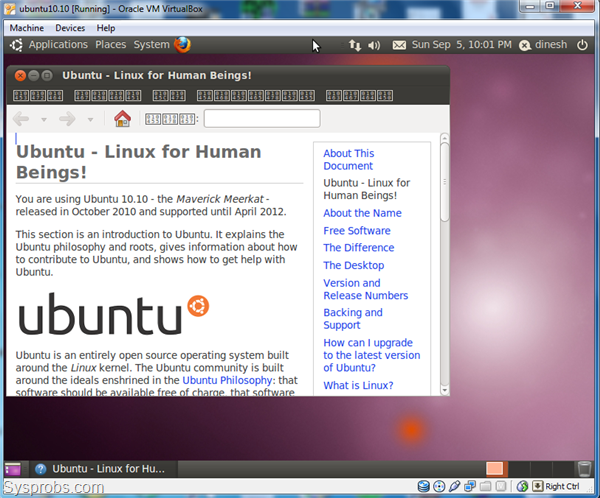
Task: Click the VirtualBox USB devices status icon
Action: tap(454, 486)
